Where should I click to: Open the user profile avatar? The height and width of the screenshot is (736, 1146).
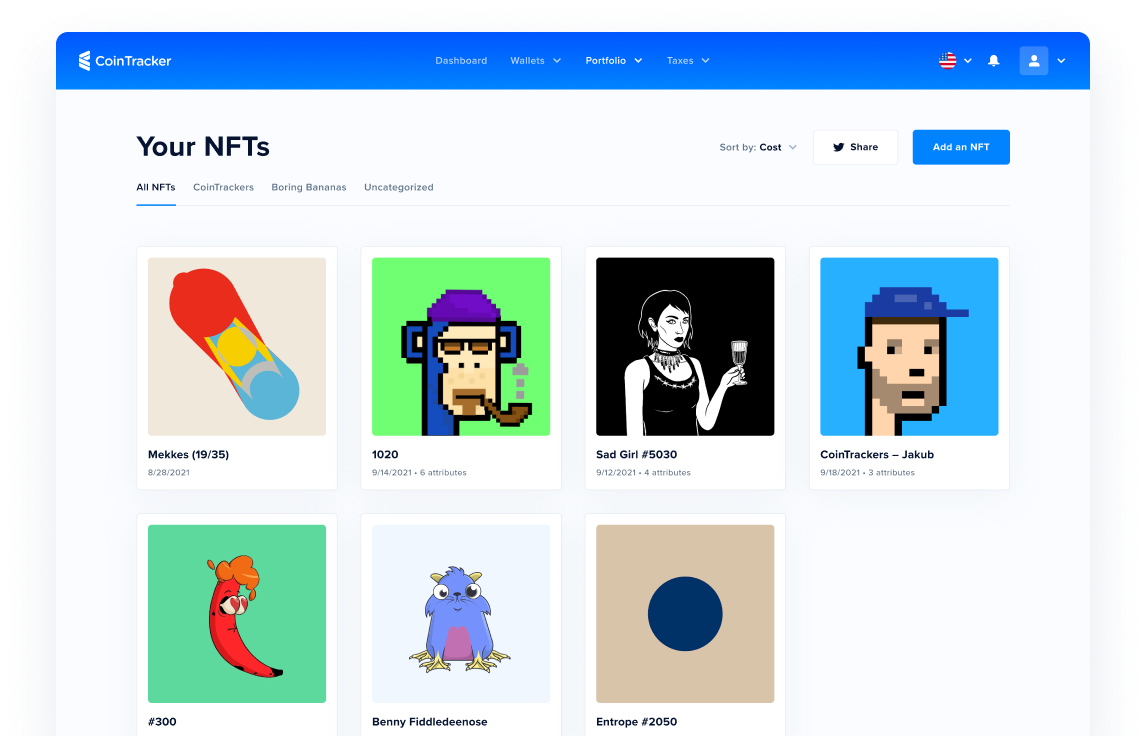(x=1033, y=61)
